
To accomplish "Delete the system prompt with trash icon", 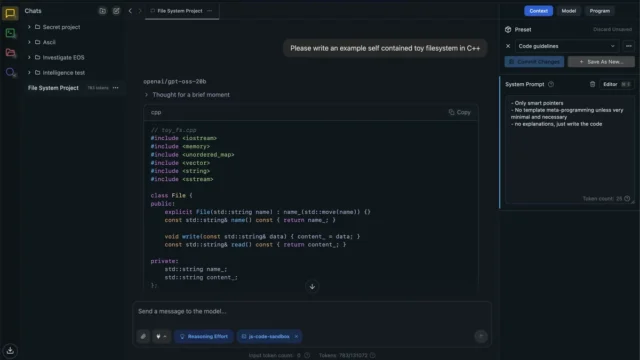I will click(592, 84).
